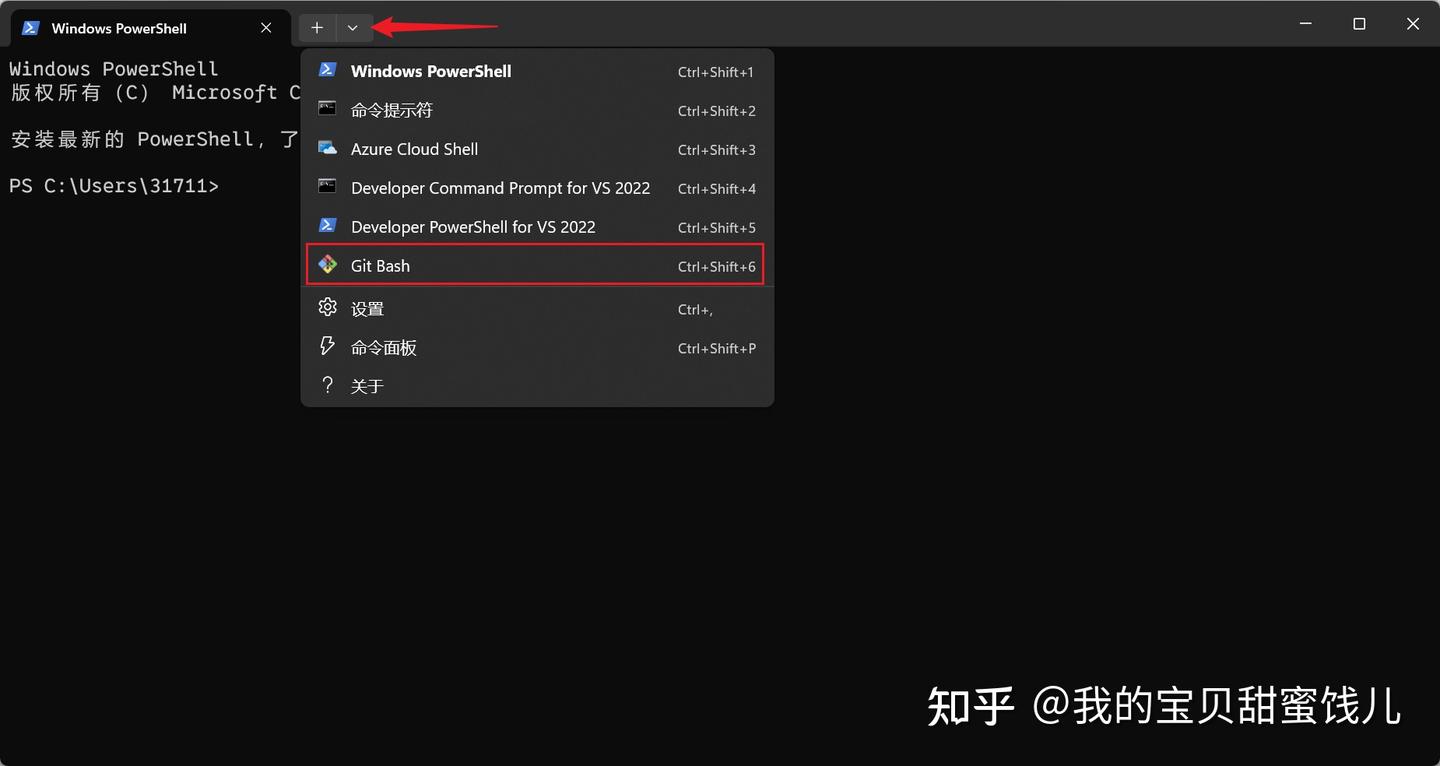Open the 设置 settings entry
The width and height of the screenshot is (1440, 766).
pyautogui.click(x=367, y=308)
